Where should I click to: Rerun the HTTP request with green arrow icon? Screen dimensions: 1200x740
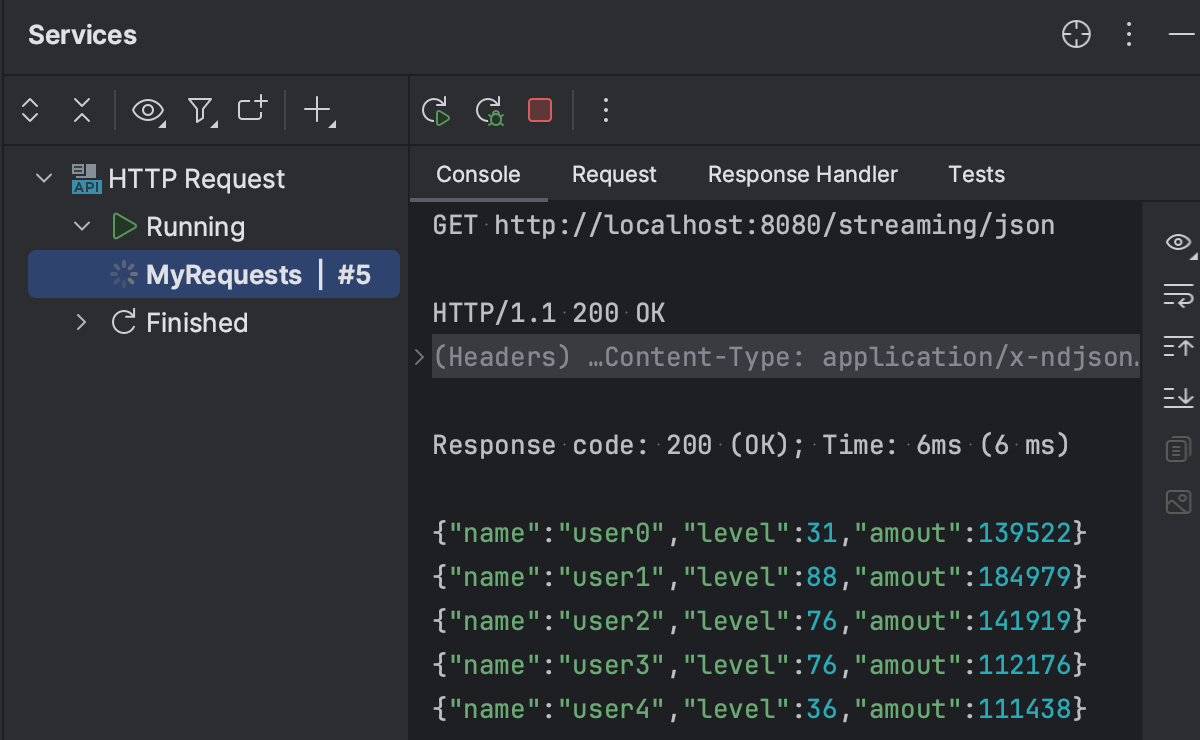pos(437,111)
